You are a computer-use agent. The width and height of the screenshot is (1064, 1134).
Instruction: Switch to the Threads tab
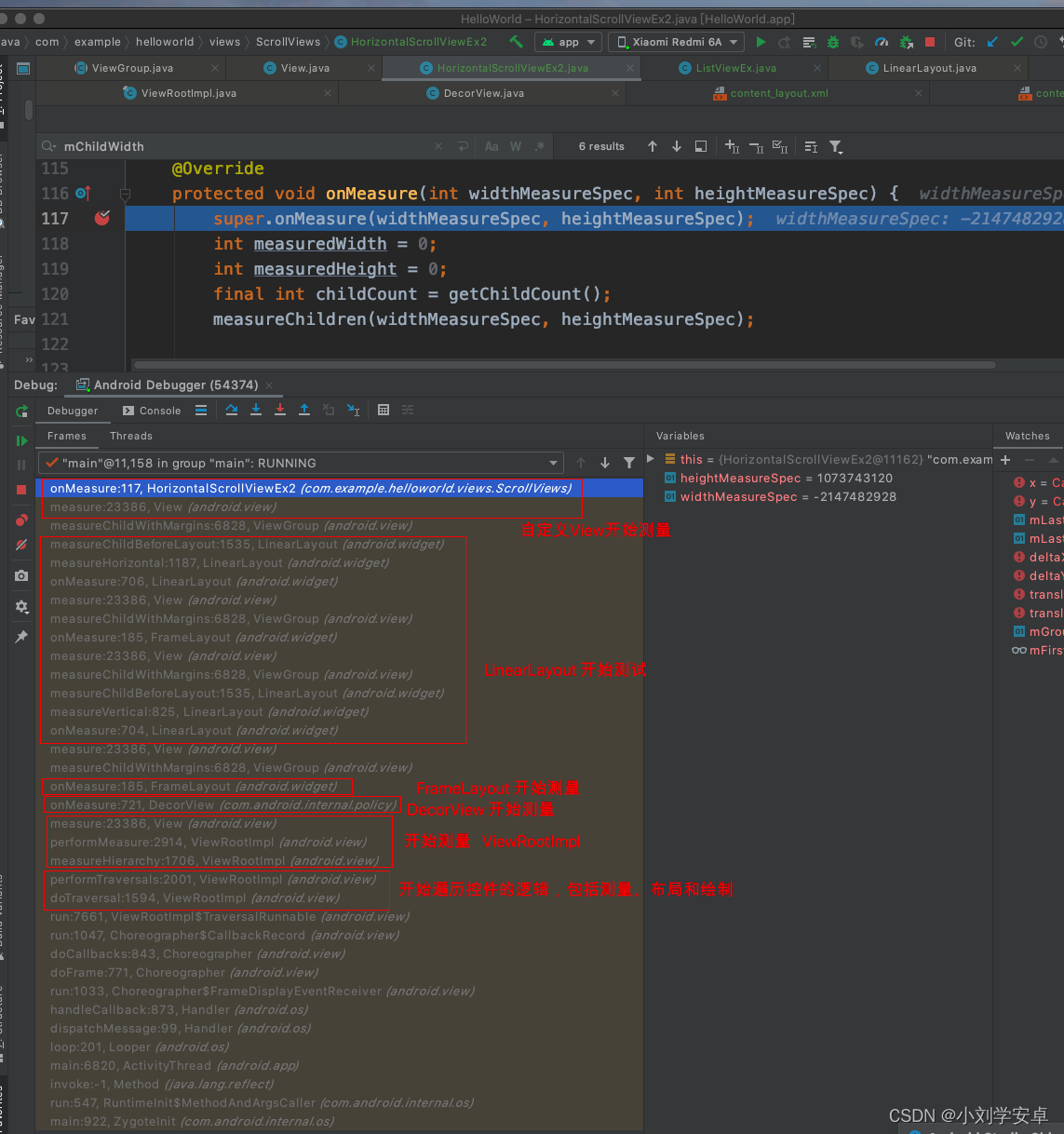(130, 436)
